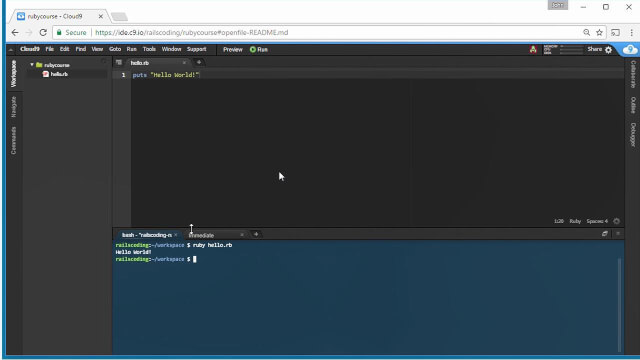
Task: Open the Cloud9 menu
Action: (30, 49)
